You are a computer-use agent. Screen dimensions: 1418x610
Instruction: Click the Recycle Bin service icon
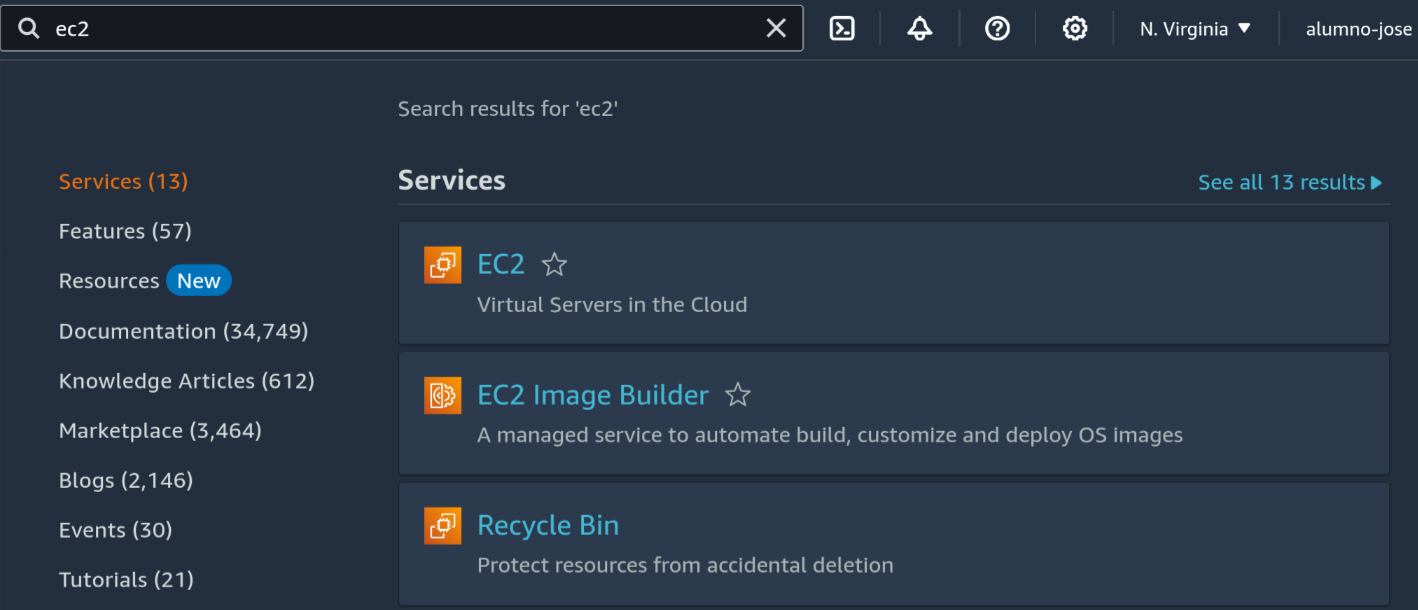click(x=442, y=525)
